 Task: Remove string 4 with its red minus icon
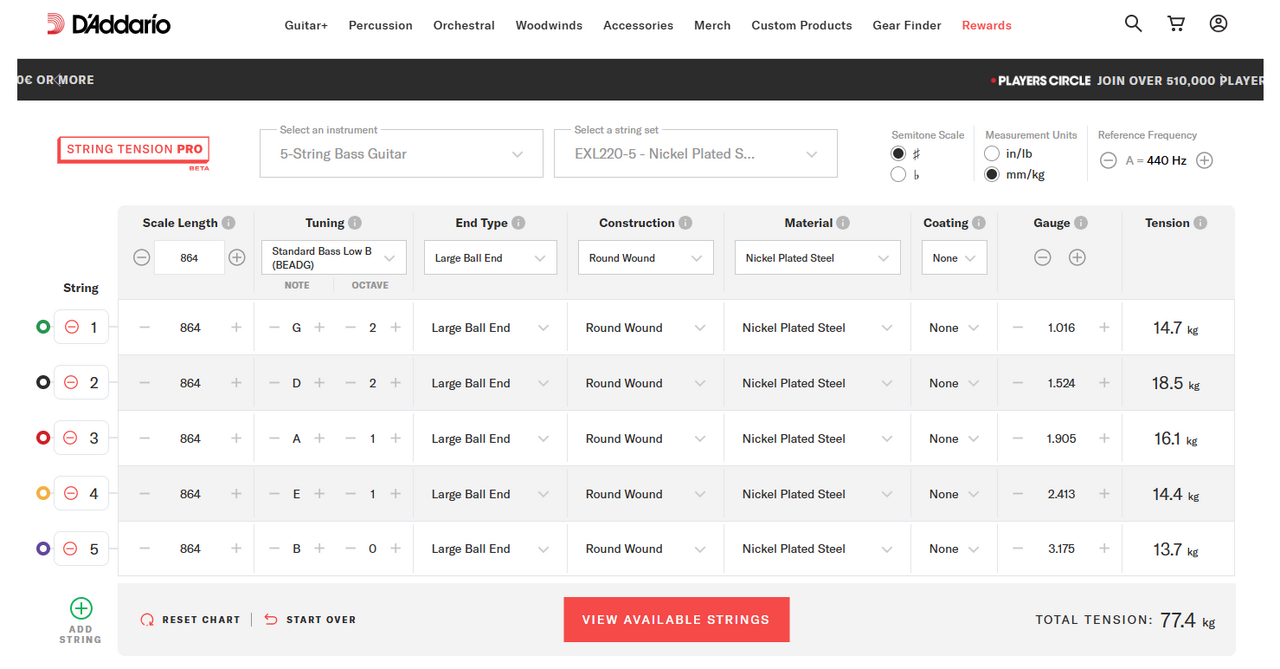pyautogui.click(x=71, y=493)
